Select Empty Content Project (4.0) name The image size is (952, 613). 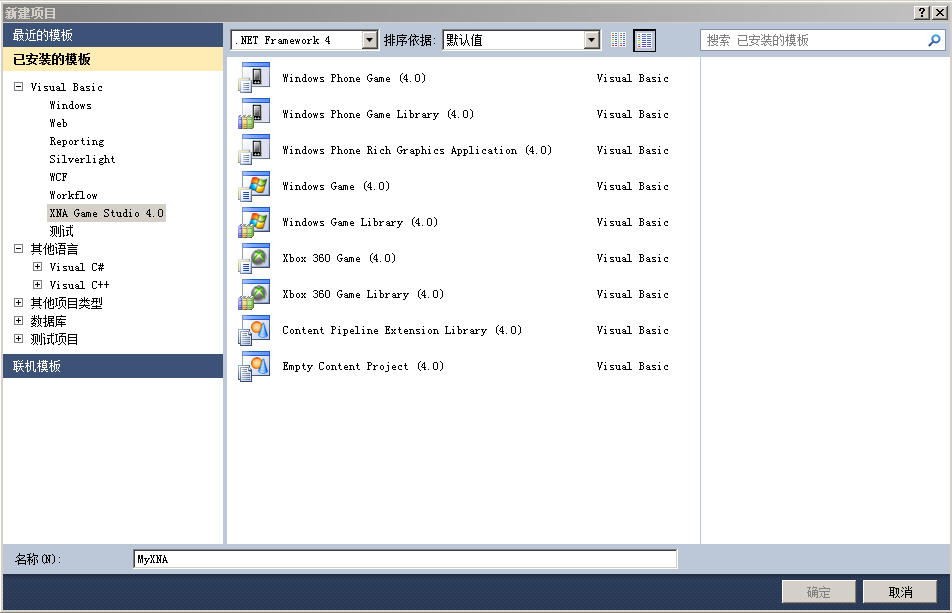[362, 367]
